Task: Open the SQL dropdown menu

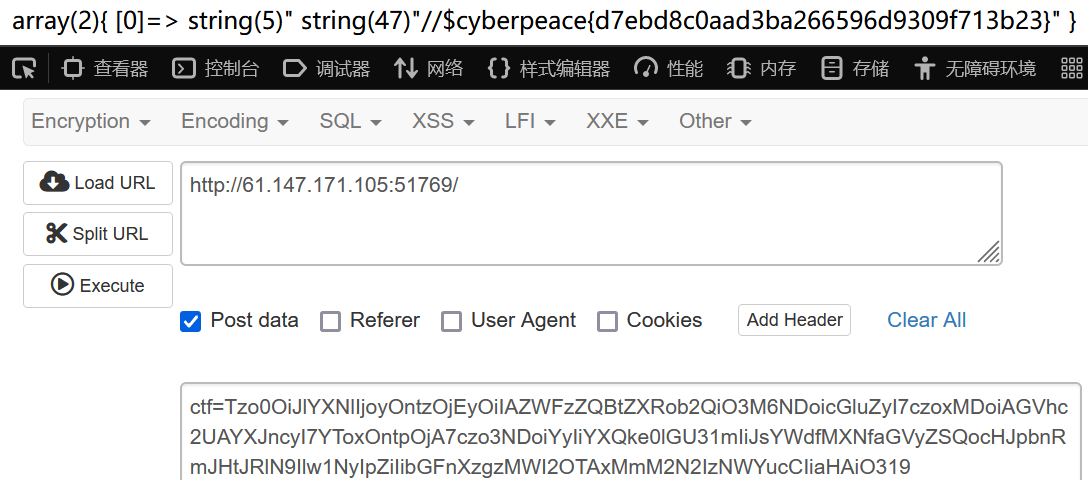Action: [350, 121]
